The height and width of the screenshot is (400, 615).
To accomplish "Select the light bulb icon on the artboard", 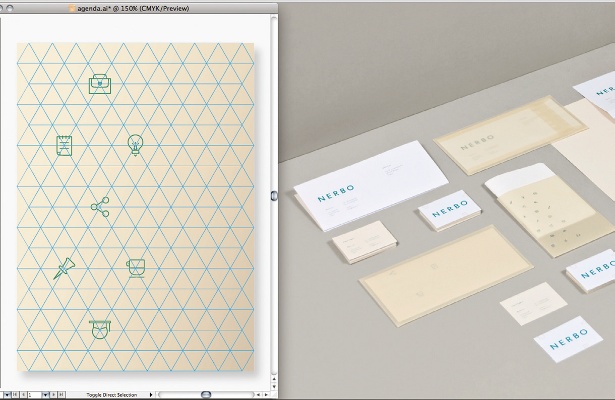I will point(135,145).
